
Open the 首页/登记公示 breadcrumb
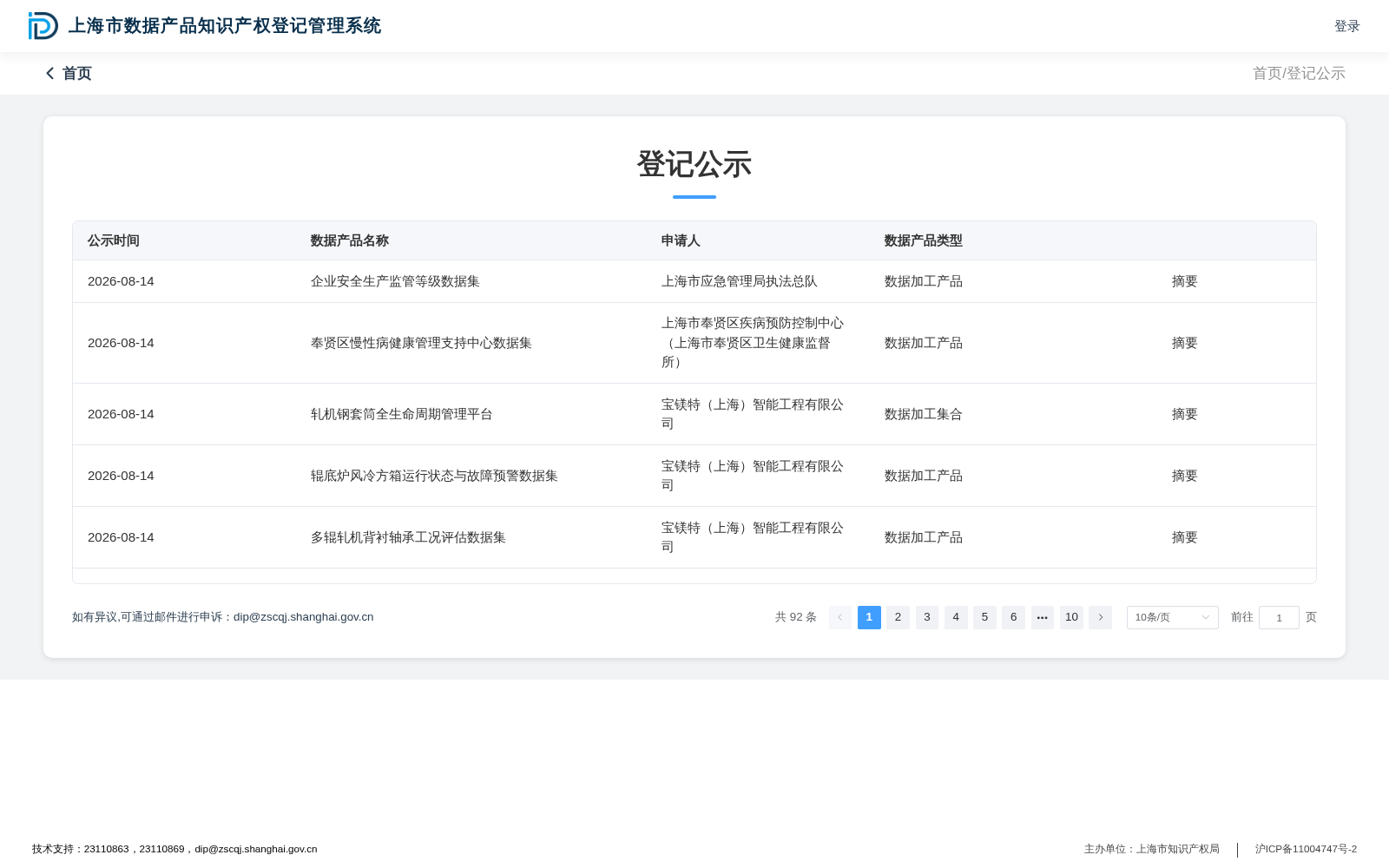click(x=1299, y=74)
